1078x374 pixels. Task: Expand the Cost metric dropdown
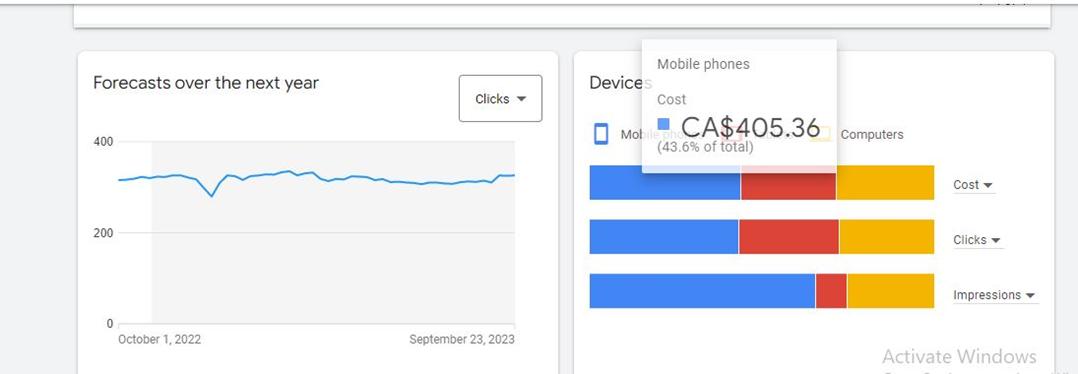point(974,185)
